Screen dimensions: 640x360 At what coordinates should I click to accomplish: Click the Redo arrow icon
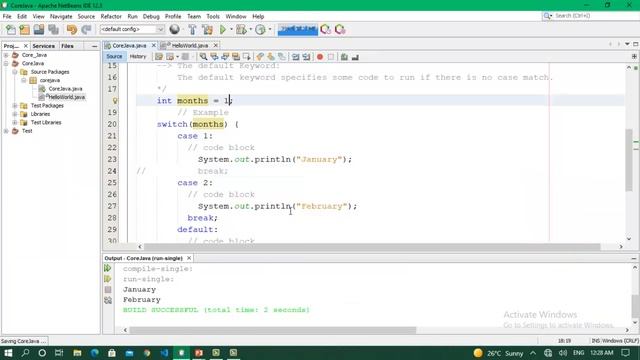pos(86,29)
